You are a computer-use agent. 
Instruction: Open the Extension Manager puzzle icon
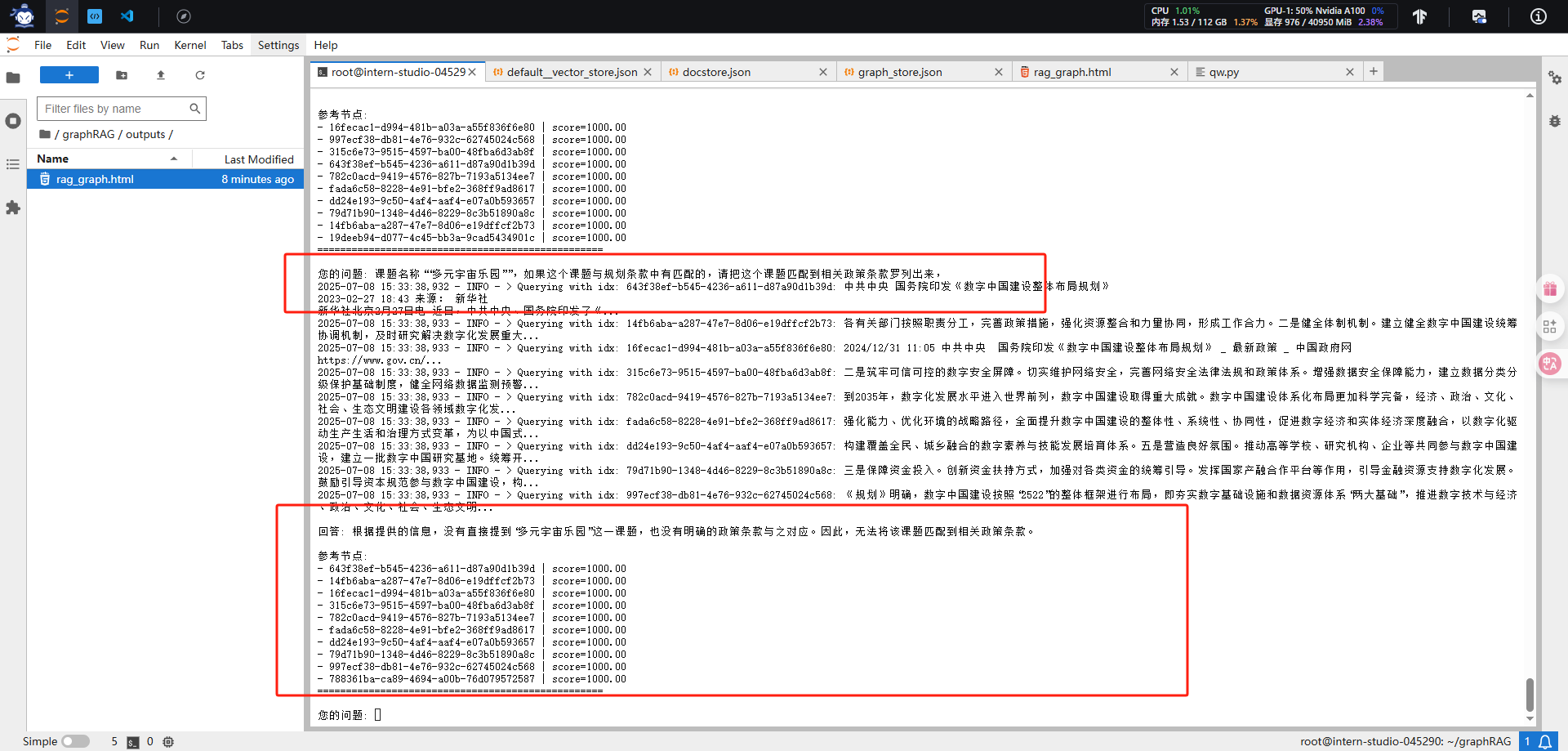(x=13, y=208)
